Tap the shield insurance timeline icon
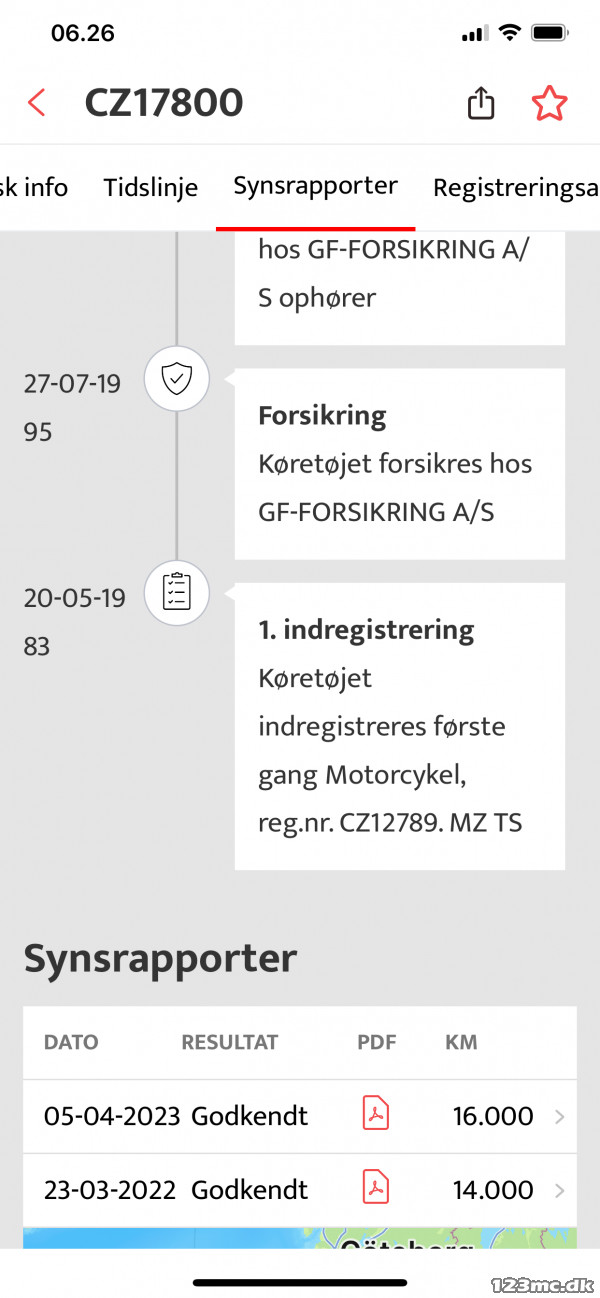The width and height of the screenshot is (600, 1298). [177, 380]
